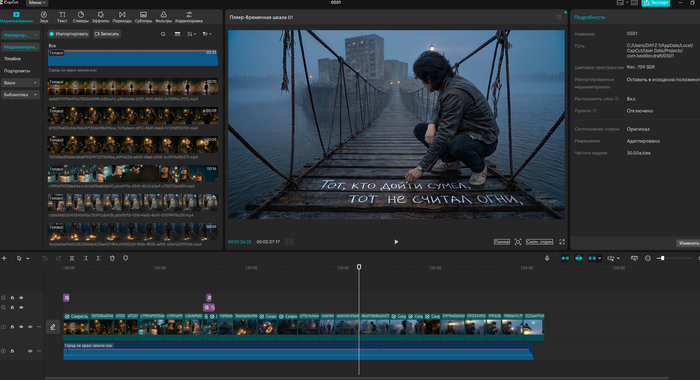Open the Эффекты (effects) panel
The image size is (700, 380).
point(100,17)
